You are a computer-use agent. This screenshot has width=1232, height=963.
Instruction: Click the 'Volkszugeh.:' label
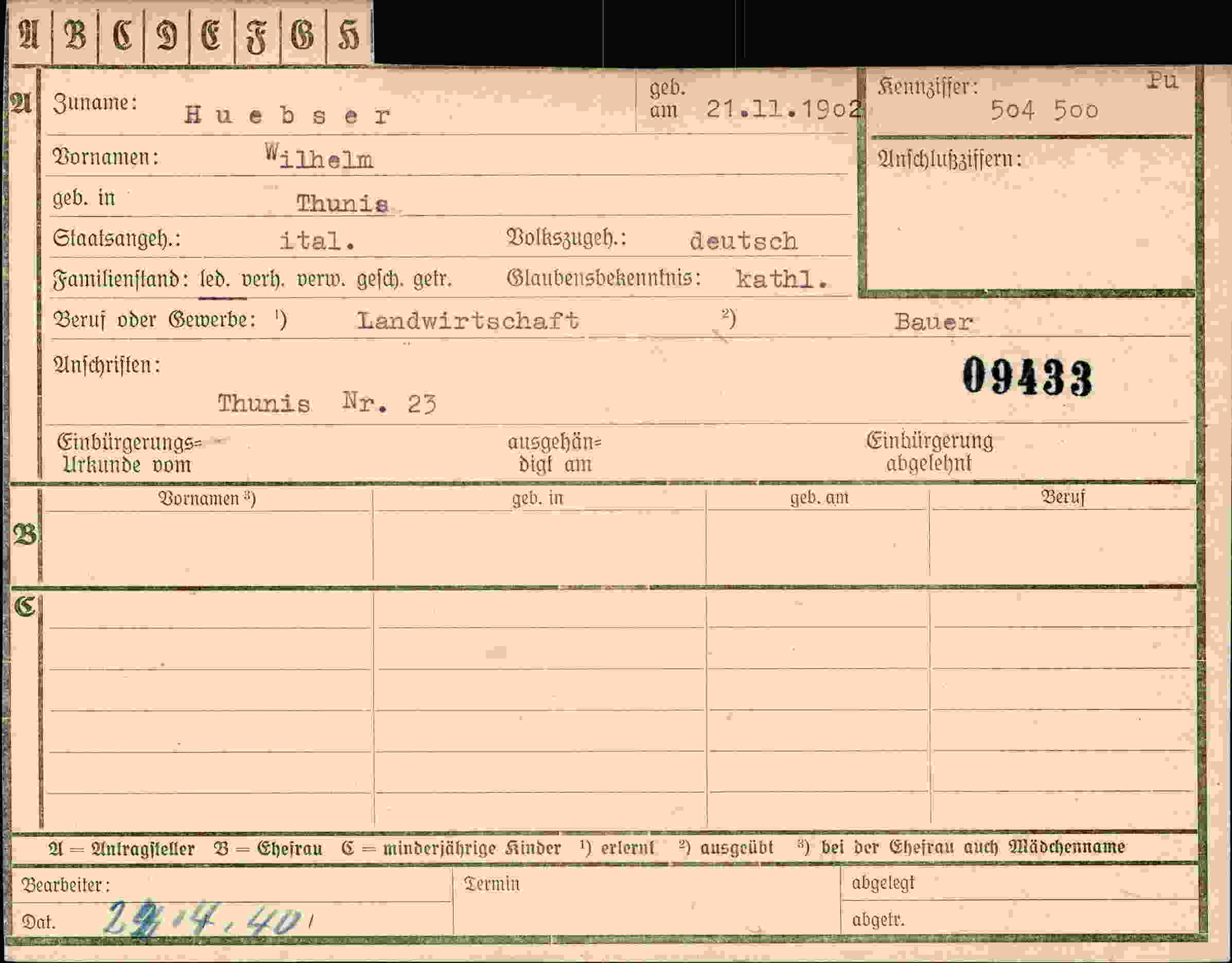(567, 238)
